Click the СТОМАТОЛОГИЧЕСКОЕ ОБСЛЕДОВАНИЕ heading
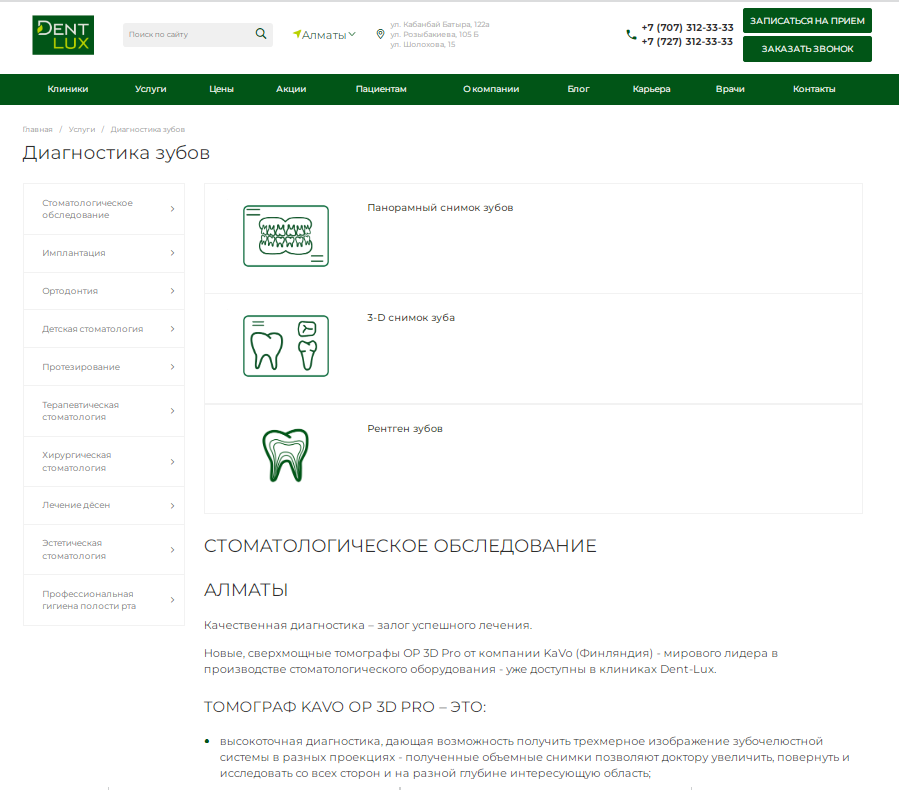The height and width of the screenshot is (790, 899). pos(400,546)
